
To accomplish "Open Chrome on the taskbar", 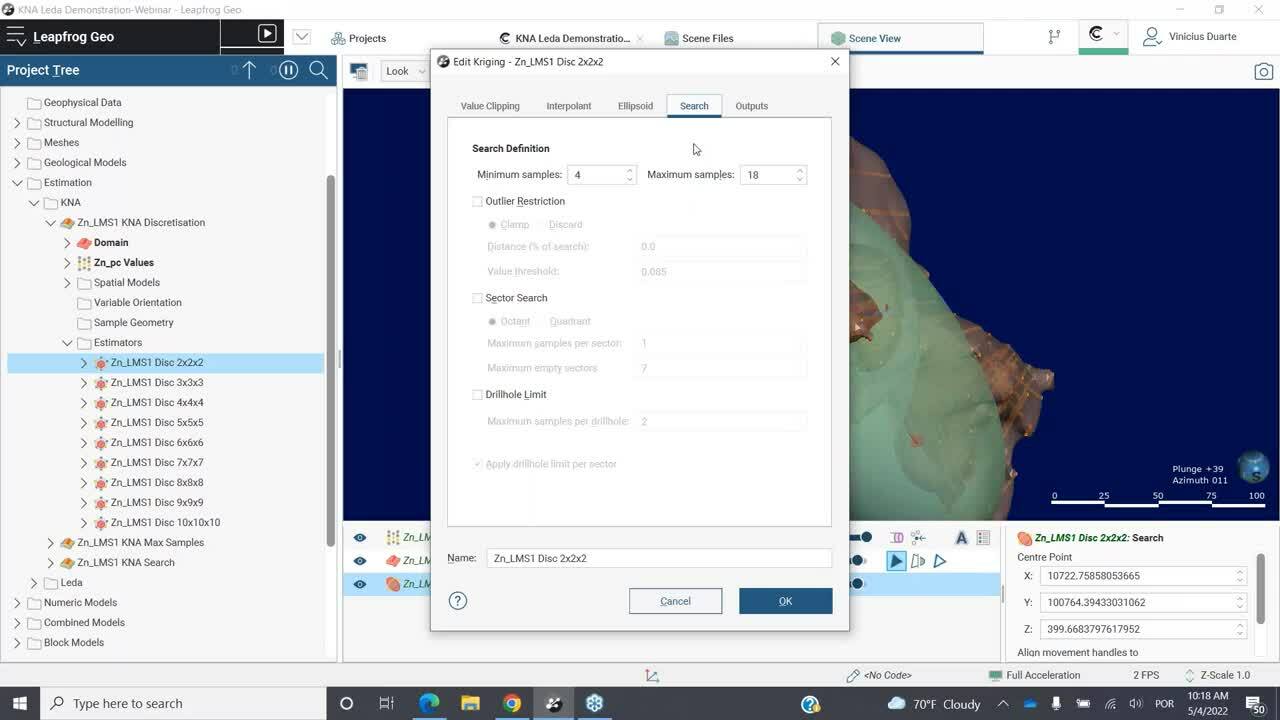I will point(511,703).
